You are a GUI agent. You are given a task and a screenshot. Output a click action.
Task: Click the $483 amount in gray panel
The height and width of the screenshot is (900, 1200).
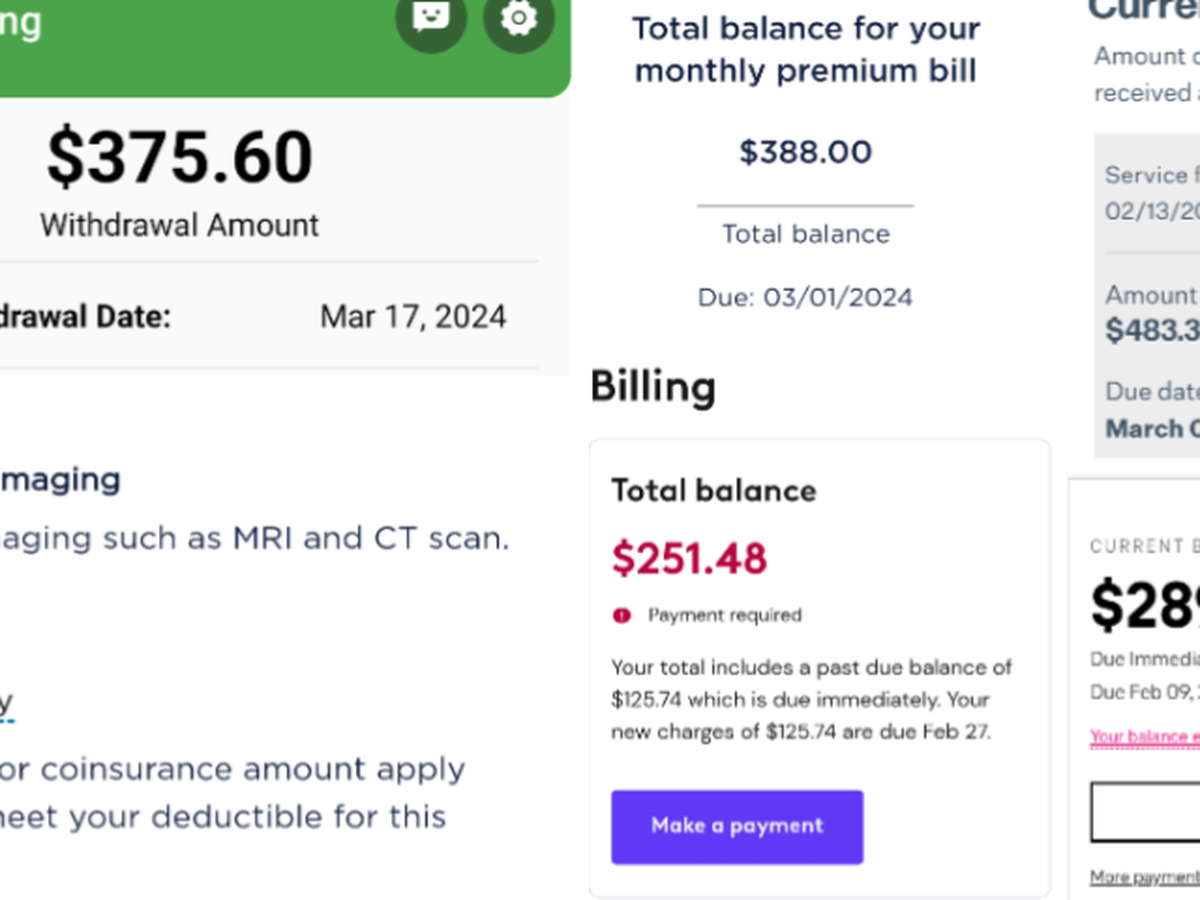click(1152, 330)
